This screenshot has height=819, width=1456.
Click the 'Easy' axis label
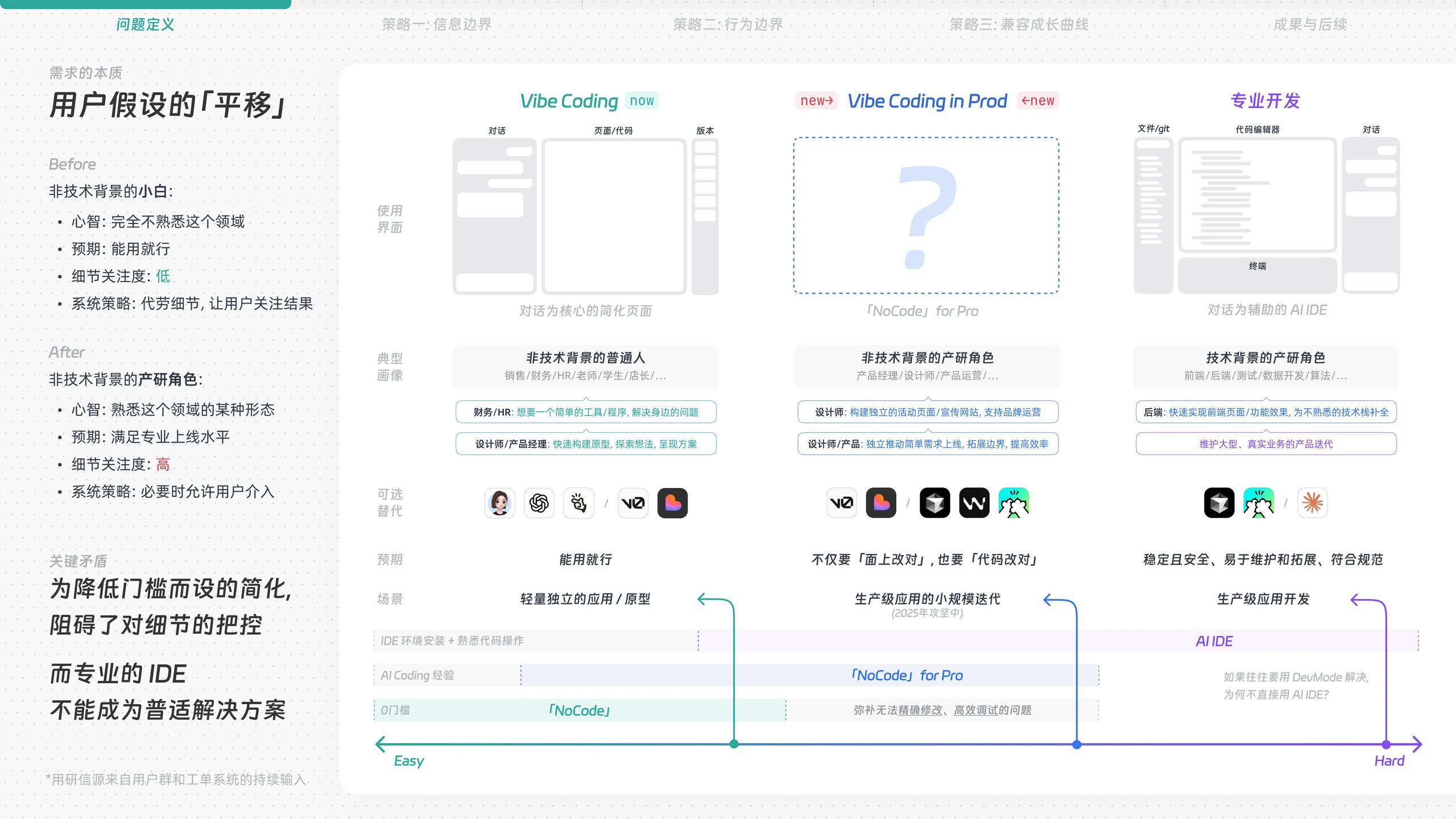click(409, 761)
